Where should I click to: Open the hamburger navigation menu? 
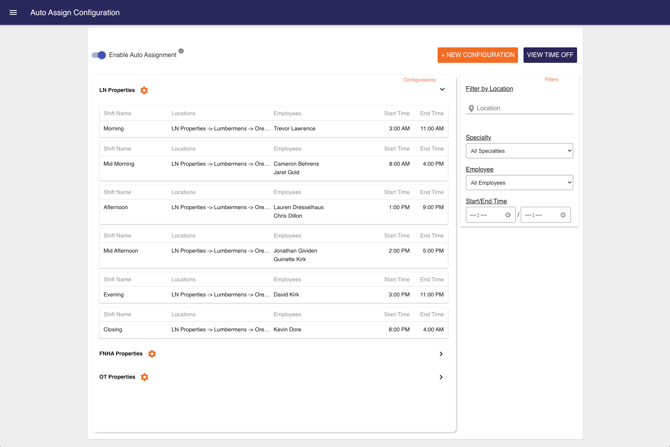pos(13,12)
